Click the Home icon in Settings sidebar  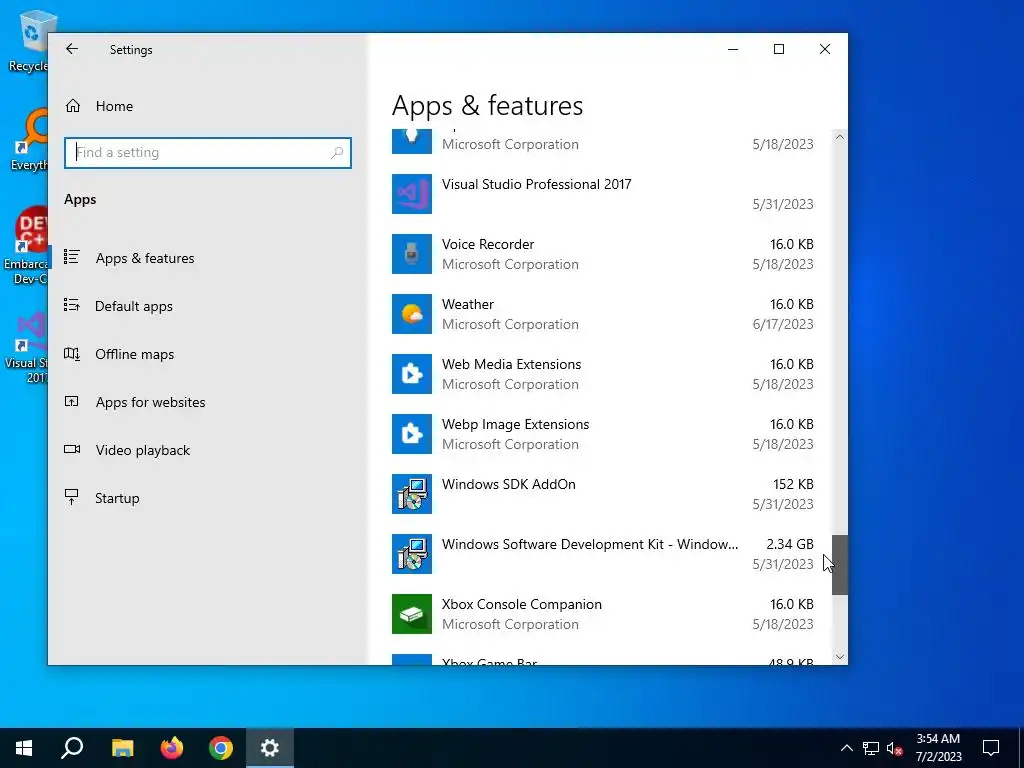click(x=72, y=106)
